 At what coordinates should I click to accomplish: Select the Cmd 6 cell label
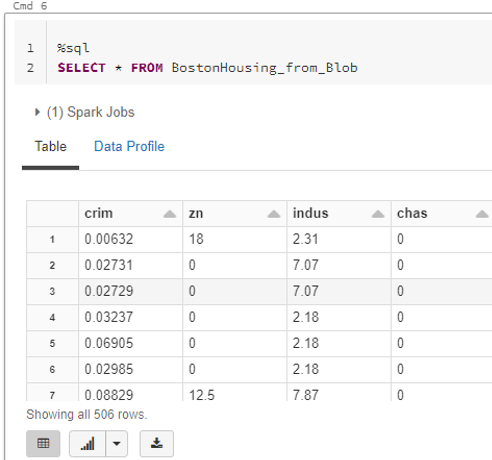30,6
